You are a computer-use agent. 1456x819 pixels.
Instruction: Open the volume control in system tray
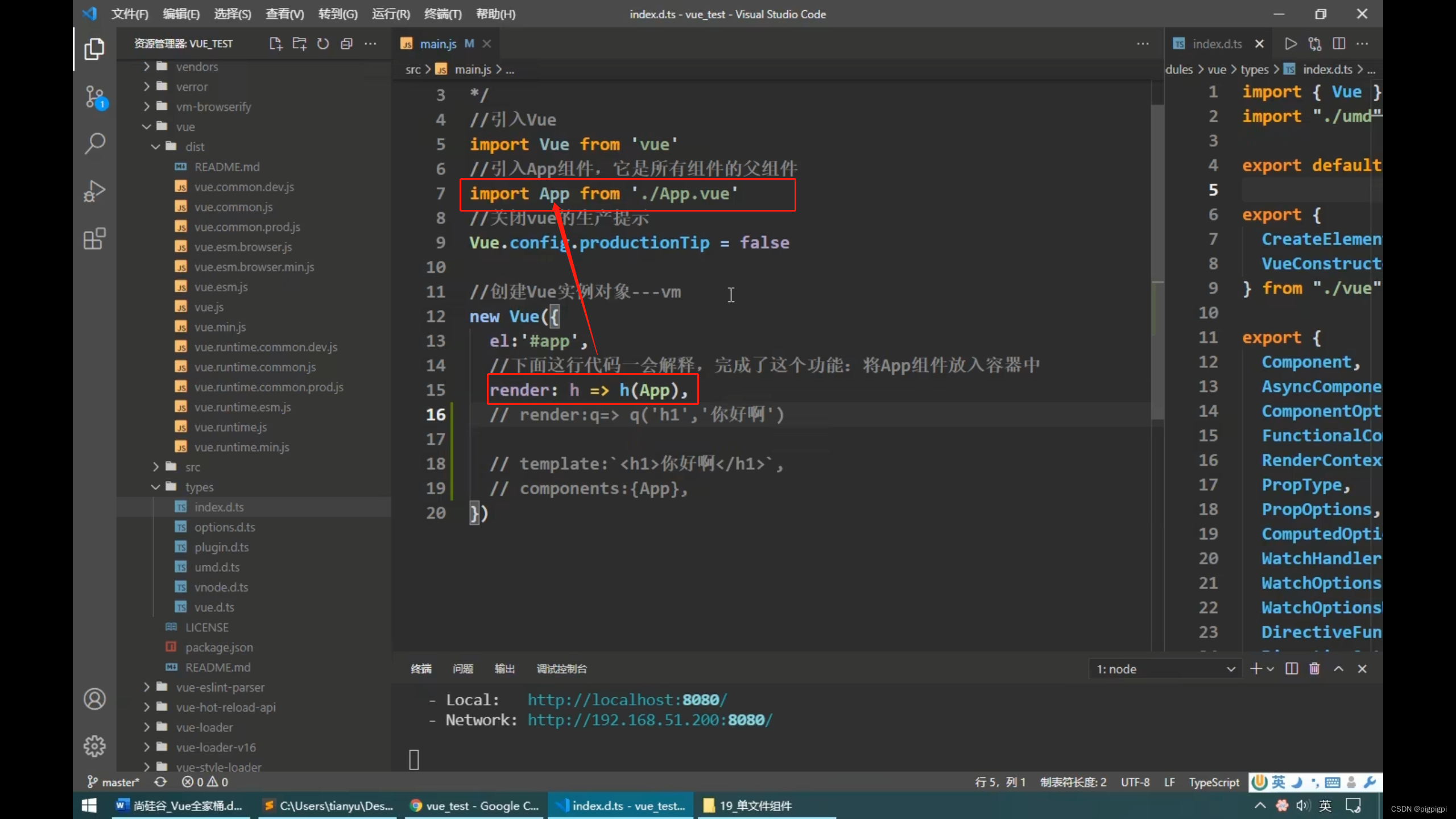1303,805
